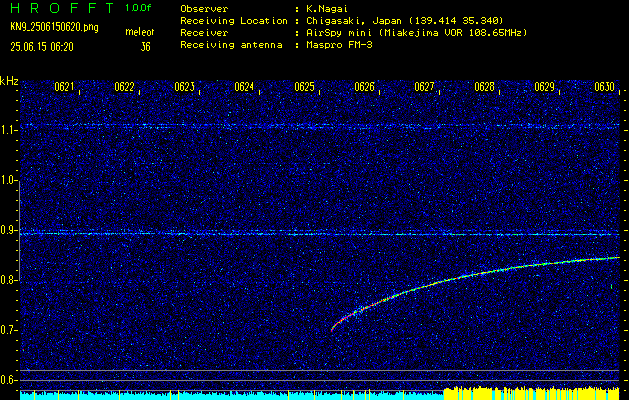
Task: Click the yellow noise-level bar at bottom
Action: pyautogui.click(x=532, y=394)
